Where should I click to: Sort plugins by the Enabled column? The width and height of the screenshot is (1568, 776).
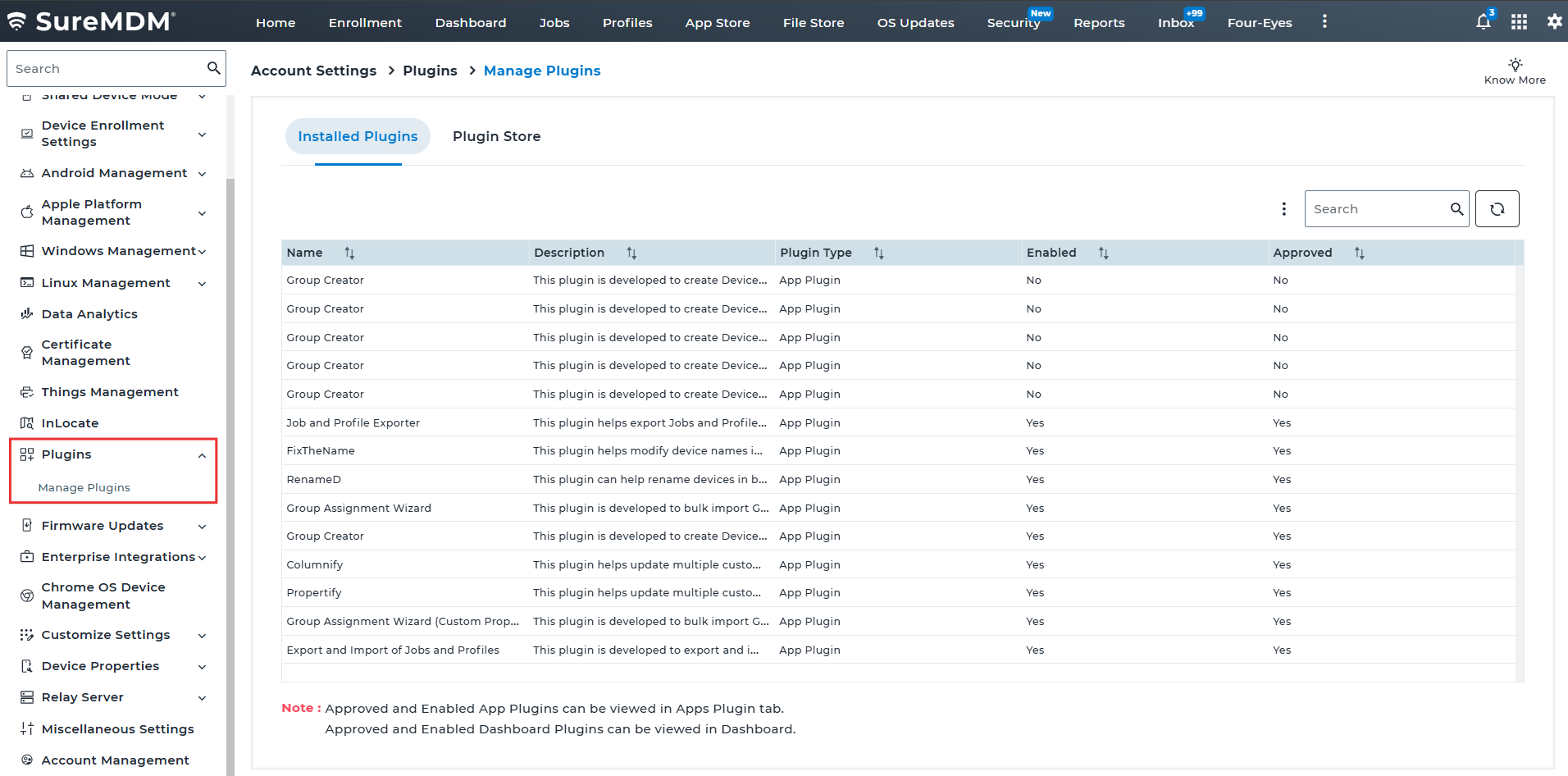coord(1103,253)
